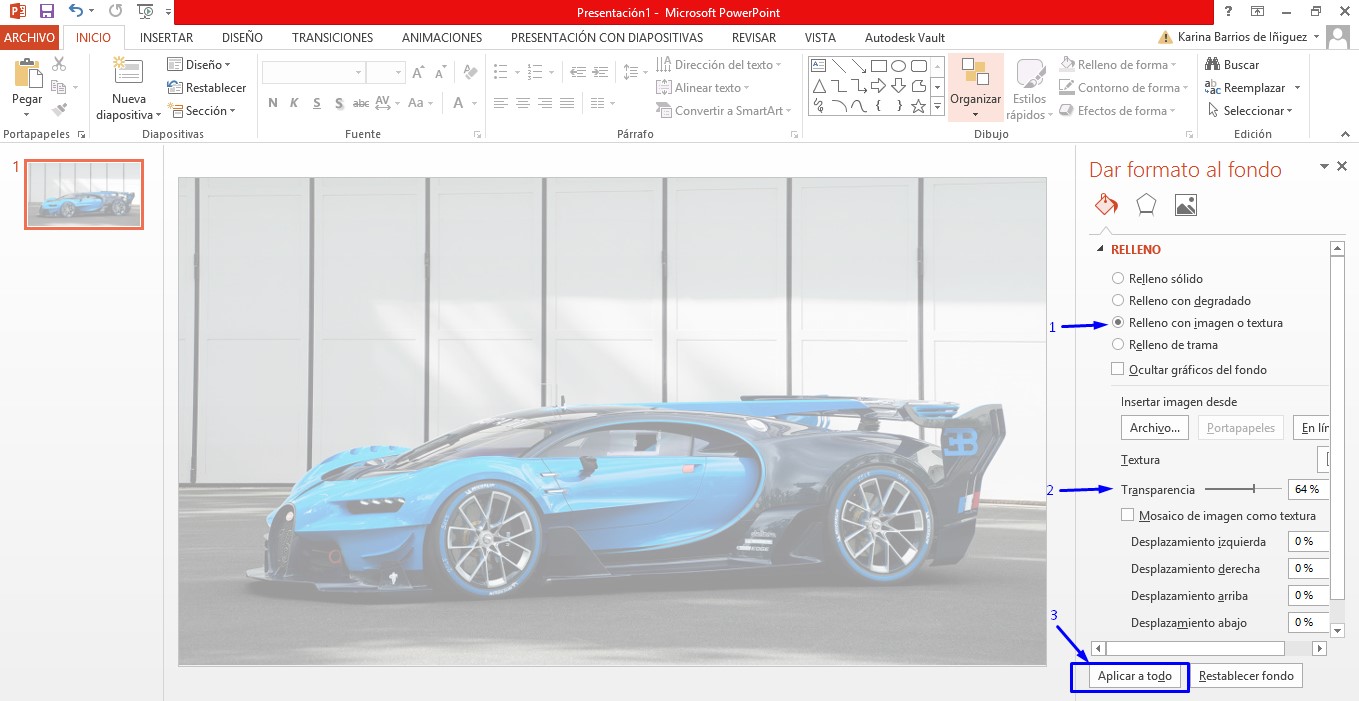Click the Transparencia 64 % value field
The width and height of the screenshot is (1359, 701).
pyautogui.click(x=1308, y=490)
